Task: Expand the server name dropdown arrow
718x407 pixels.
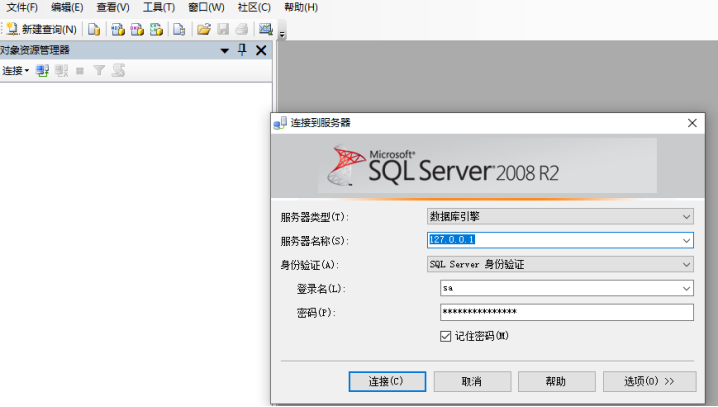Action: click(686, 240)
